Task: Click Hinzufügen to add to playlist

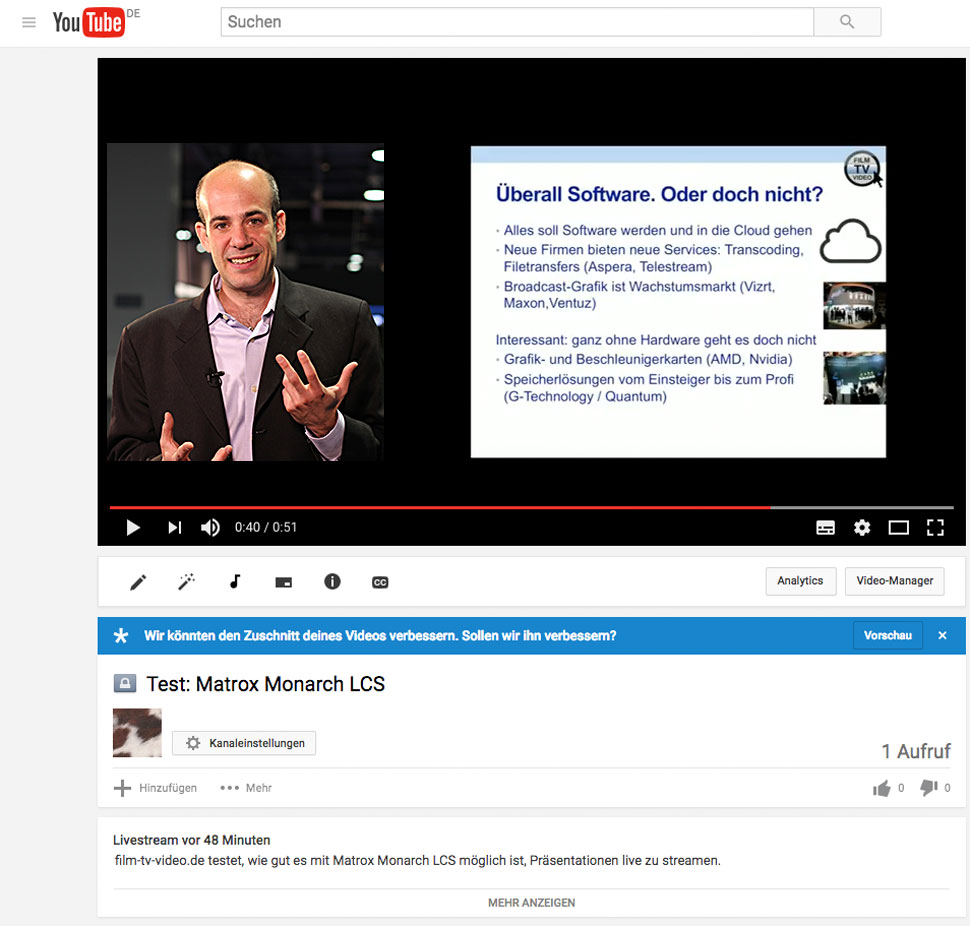Action: click(x=156, y=788)
